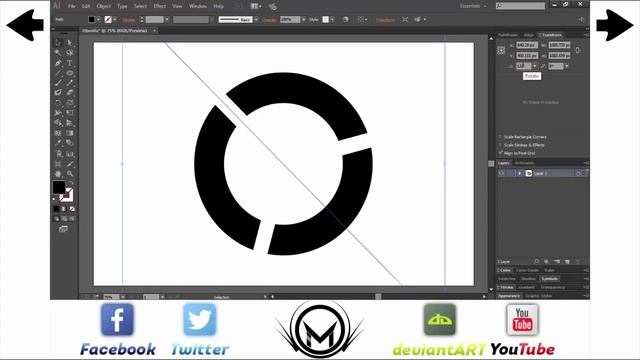
Task: Open Basic brush definition dropdown
Action: point(256,20)
